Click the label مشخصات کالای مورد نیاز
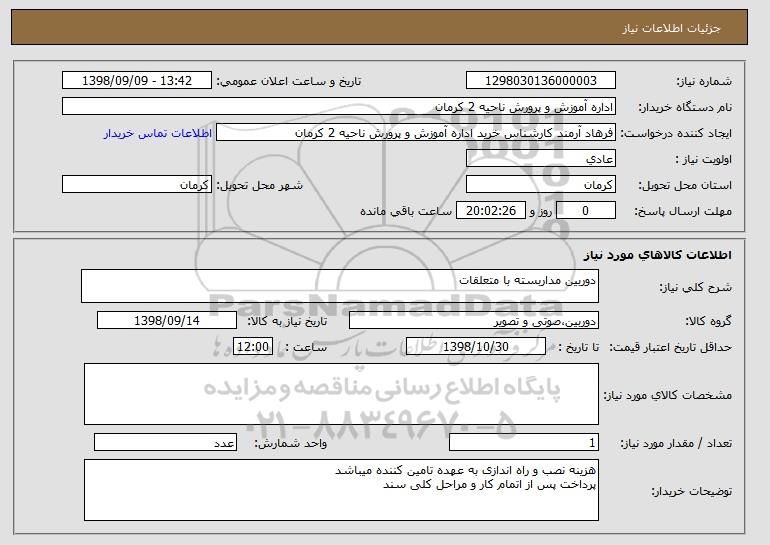Screen dimensions: 770x545 pyautogui.click(x=668, y=395)
